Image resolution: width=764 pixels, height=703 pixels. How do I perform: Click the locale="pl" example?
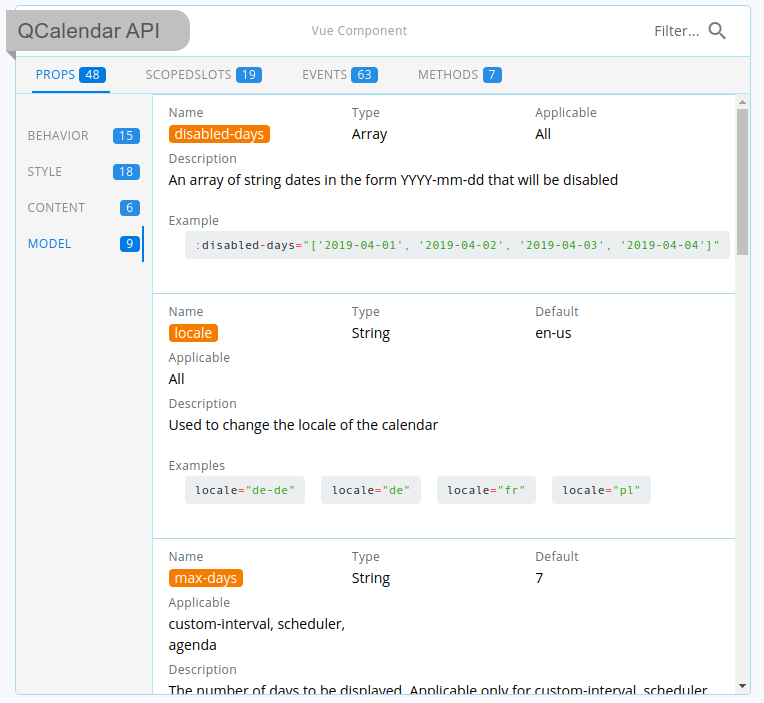[x=601, y=490]
